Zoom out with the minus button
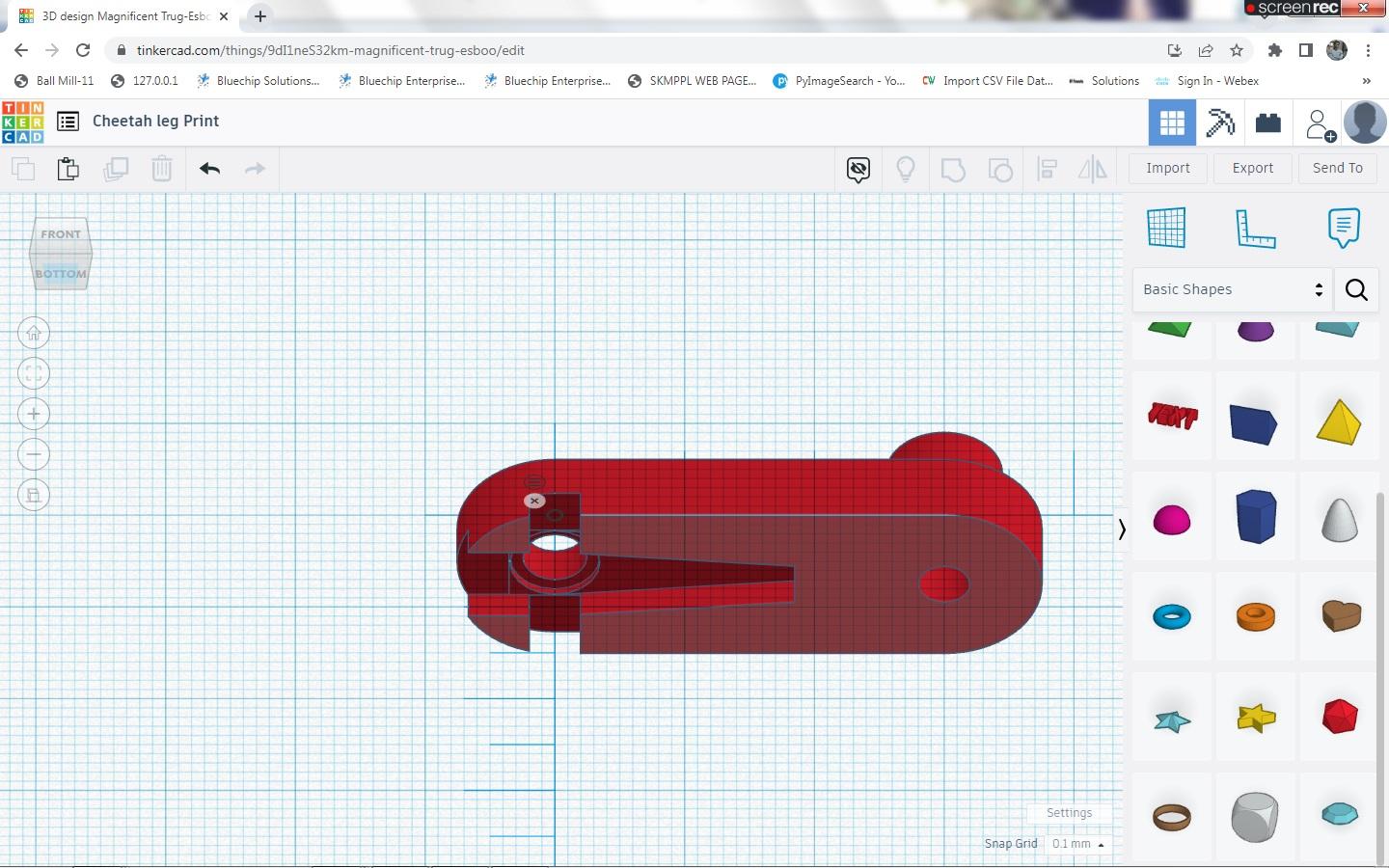The height and width of the screenshot is (868, 1389). [34, 455]
